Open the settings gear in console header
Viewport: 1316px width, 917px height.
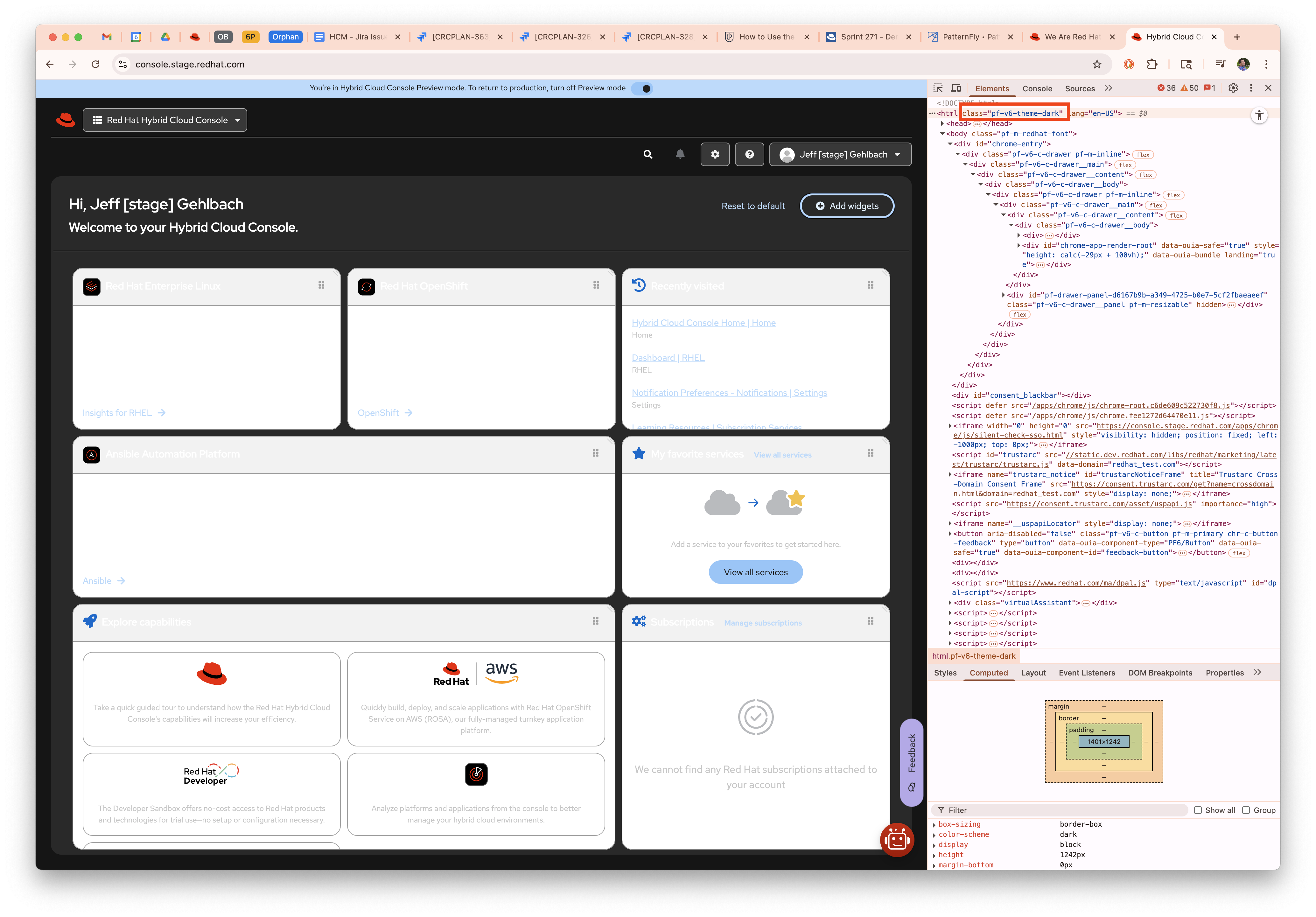715,154
